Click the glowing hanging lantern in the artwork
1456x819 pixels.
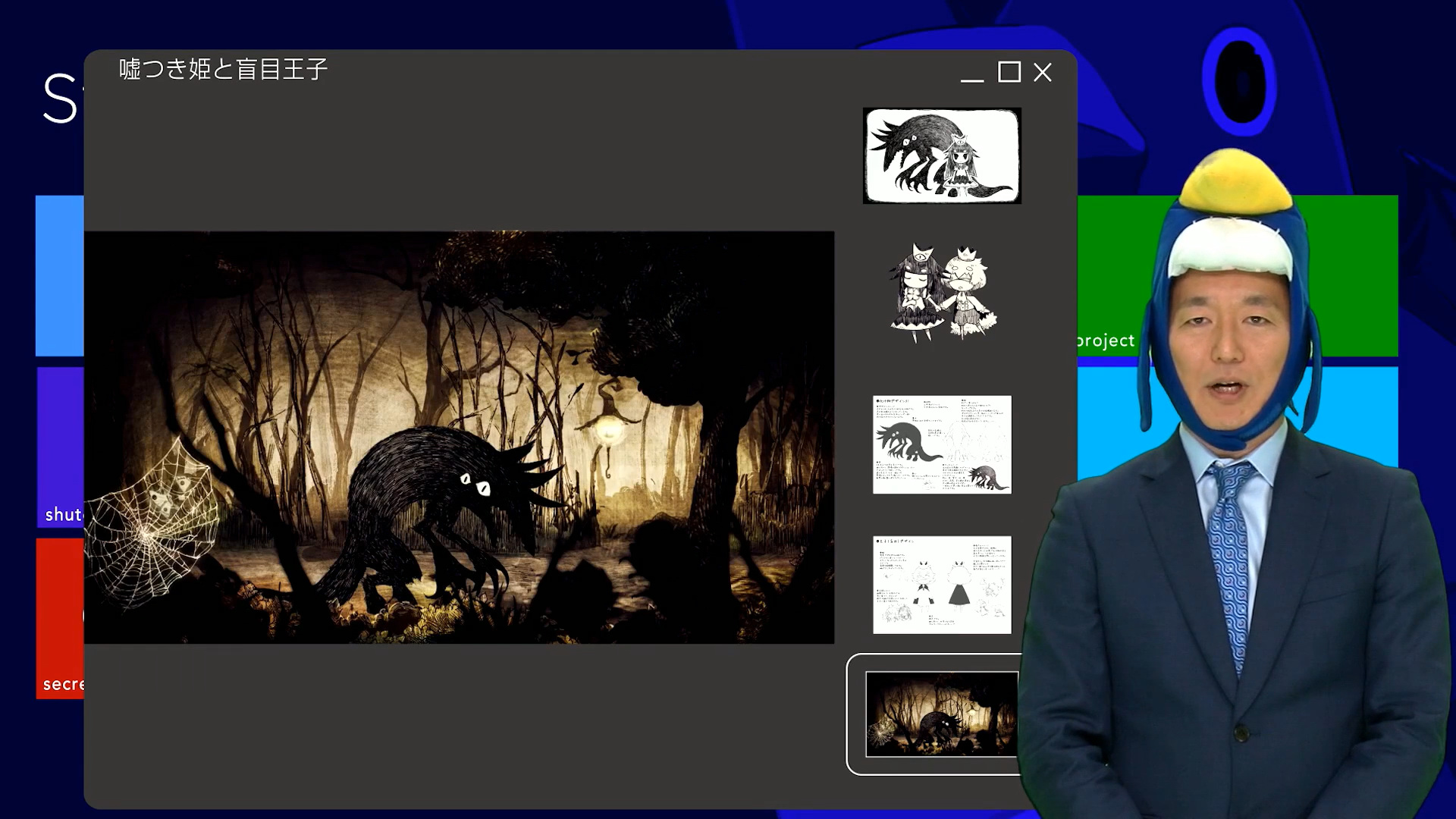(x=608, y=430)
